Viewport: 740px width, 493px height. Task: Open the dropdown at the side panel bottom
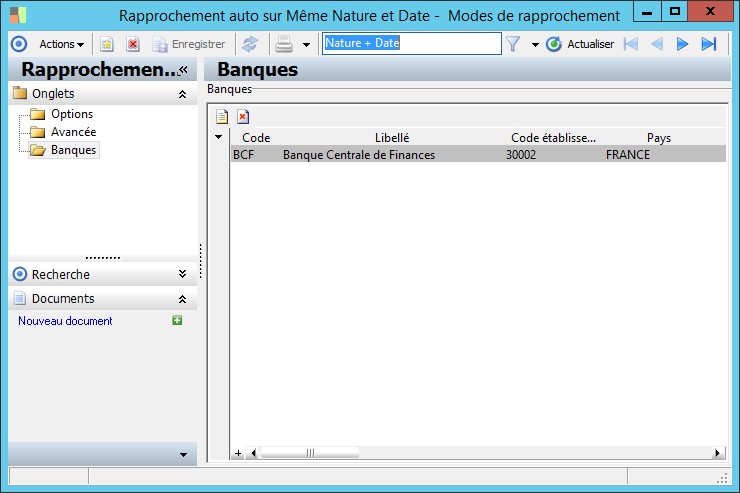(x=184, y=455)
